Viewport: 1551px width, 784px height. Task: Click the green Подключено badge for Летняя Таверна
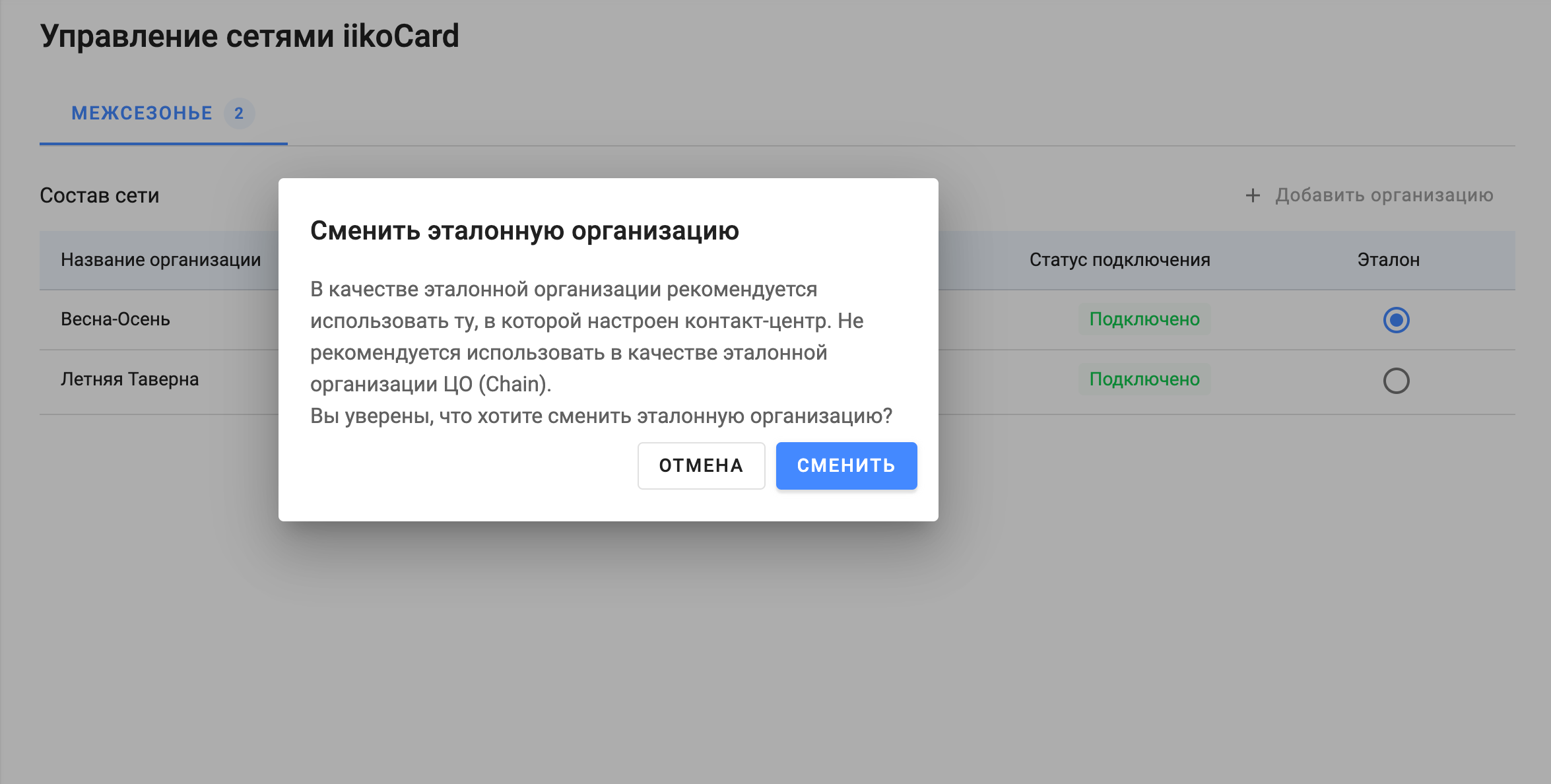[x=1144, y=379]
